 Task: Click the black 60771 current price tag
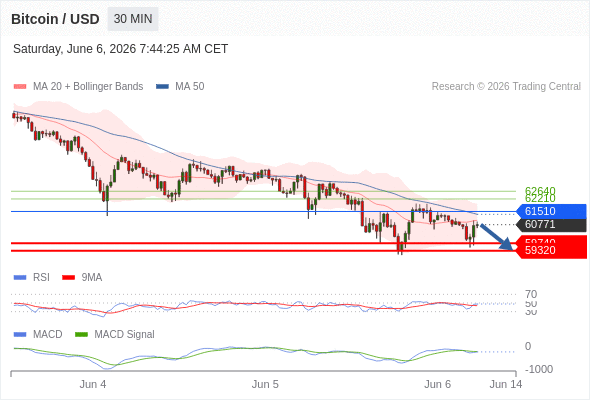[x=551, y=225]
